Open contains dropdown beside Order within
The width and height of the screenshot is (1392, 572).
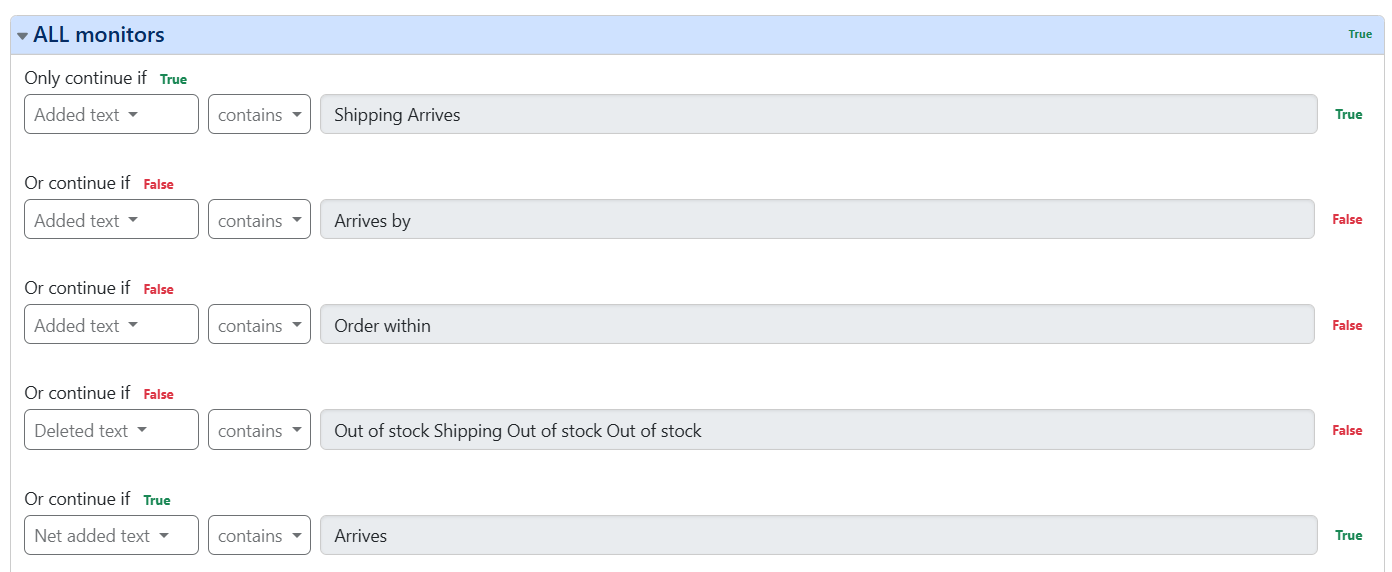pos(259,324)
